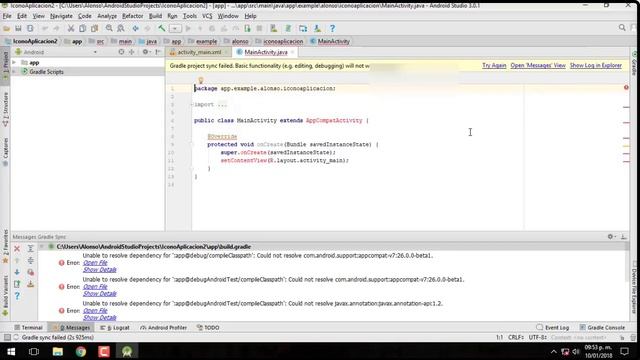This screenshot has height=360, width=640.
Task: Open the Analyze menu
Action: [x=107, y=16]
